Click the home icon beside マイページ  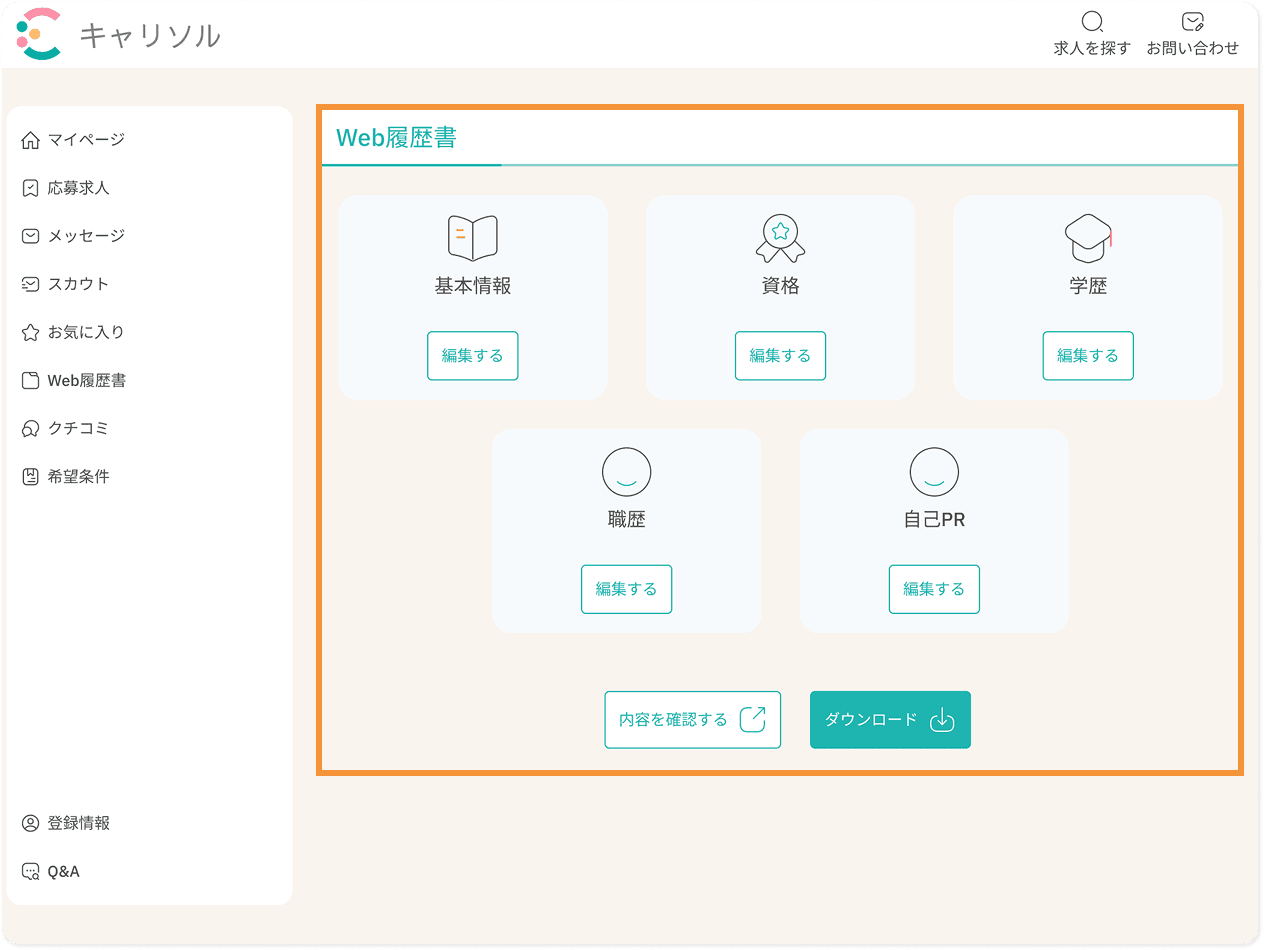click(x=30, y=140)
